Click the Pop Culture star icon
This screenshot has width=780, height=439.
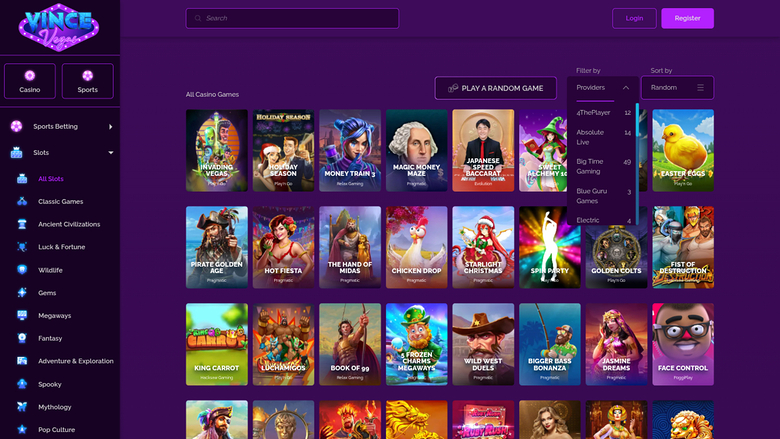pyautogui.click(x=22, y=430)
